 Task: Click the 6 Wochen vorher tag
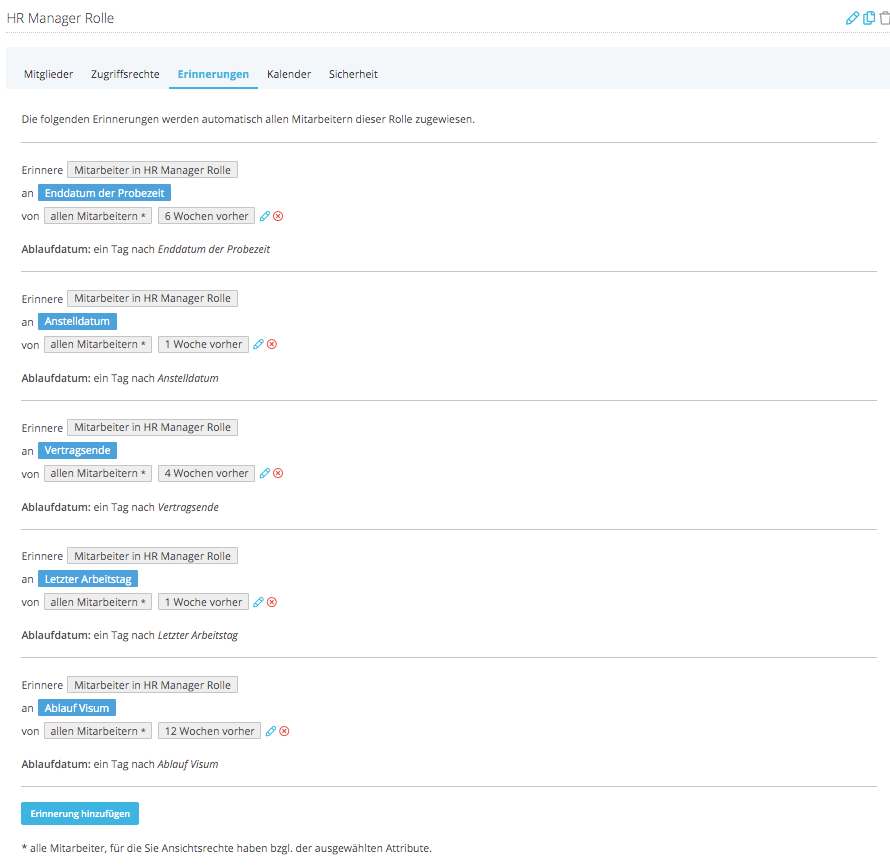click(x=206, y=216)
